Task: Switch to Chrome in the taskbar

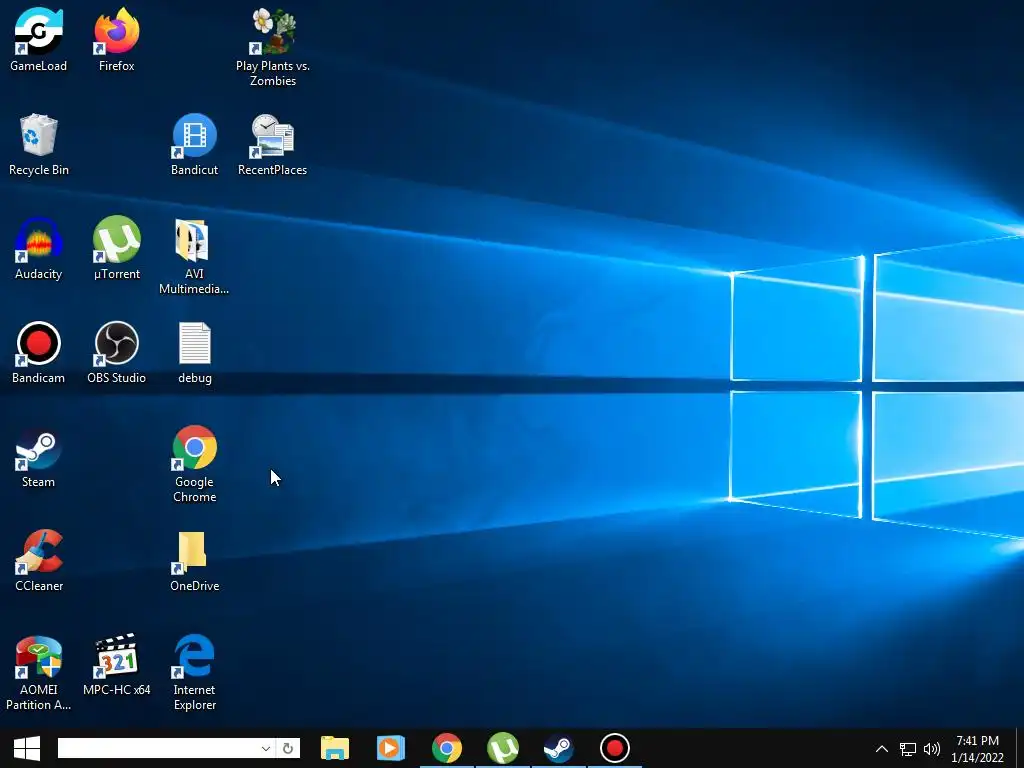Action: click(x=447, y=748)
